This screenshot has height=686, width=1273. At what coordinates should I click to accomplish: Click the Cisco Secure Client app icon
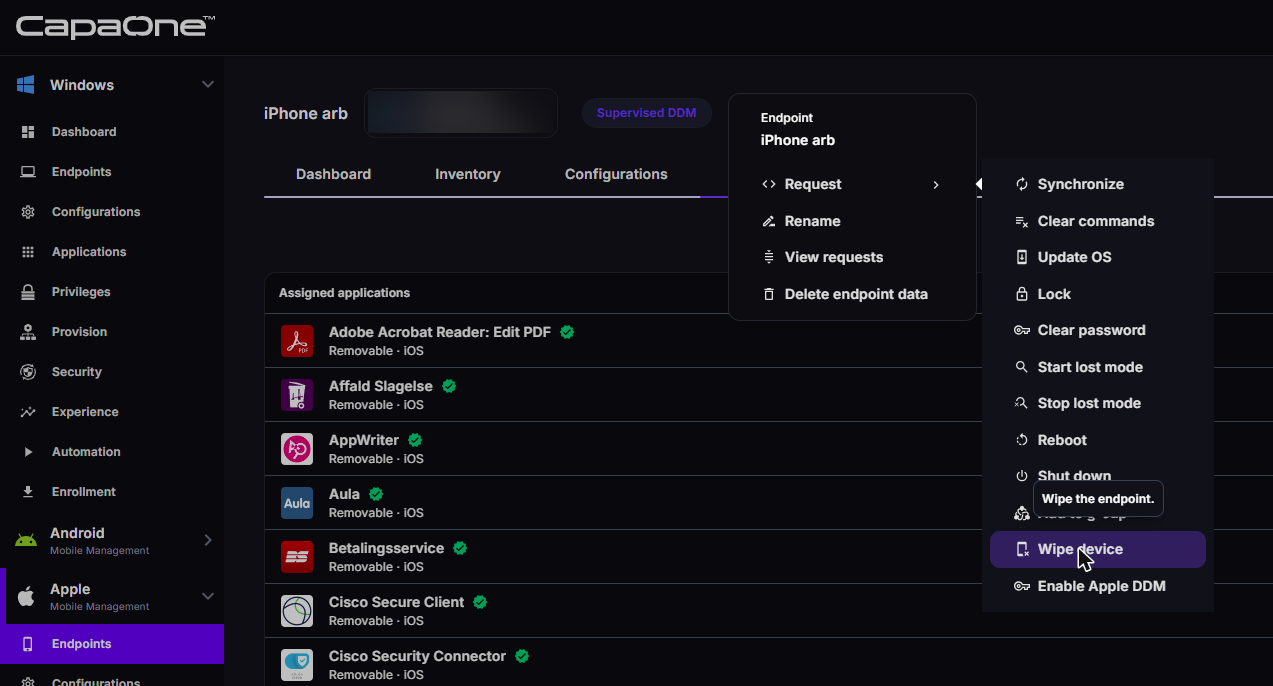pyautogui.click(x=297, y=611)
